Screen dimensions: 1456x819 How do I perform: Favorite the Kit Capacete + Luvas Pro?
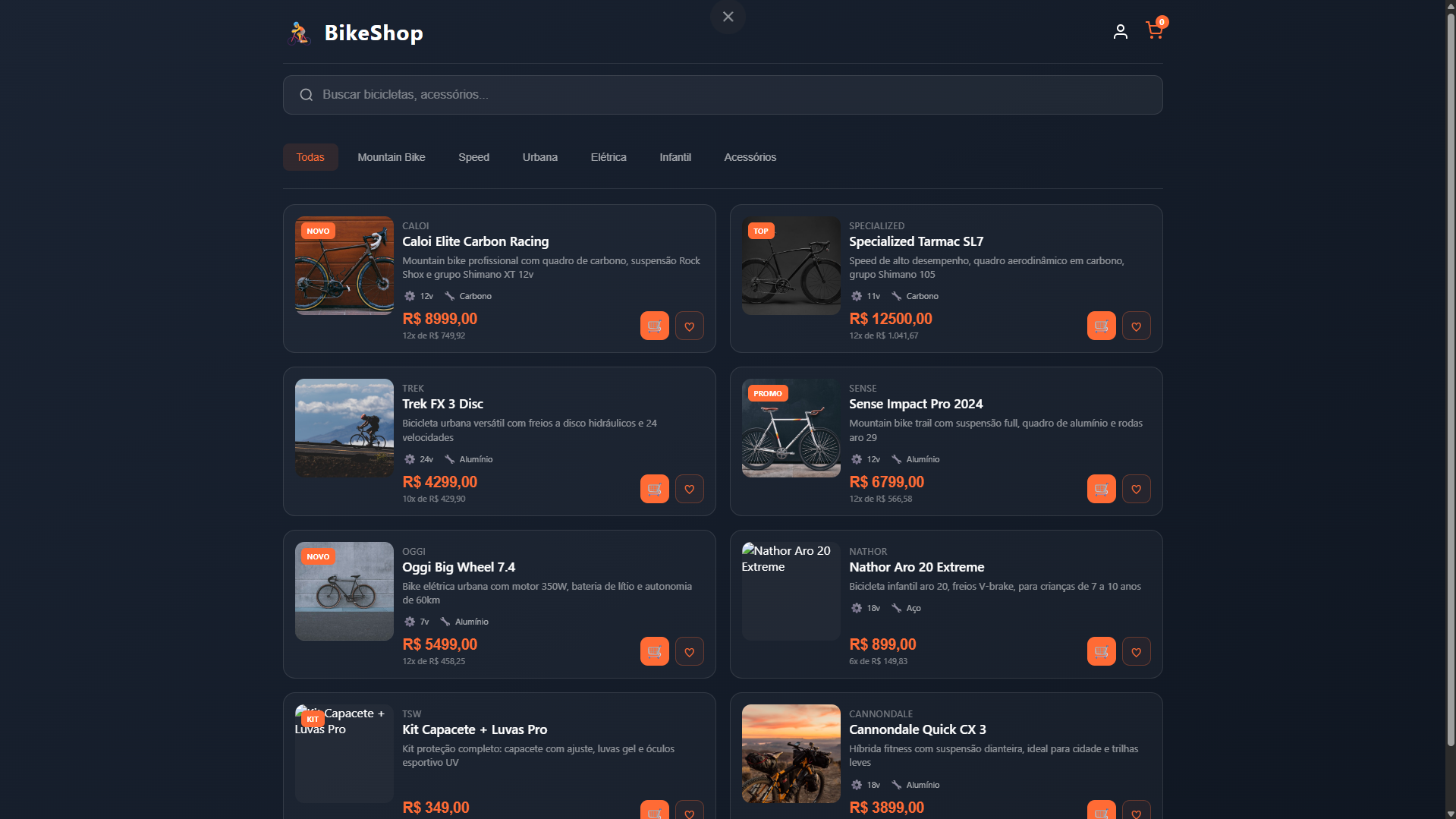tap(689, 810)
